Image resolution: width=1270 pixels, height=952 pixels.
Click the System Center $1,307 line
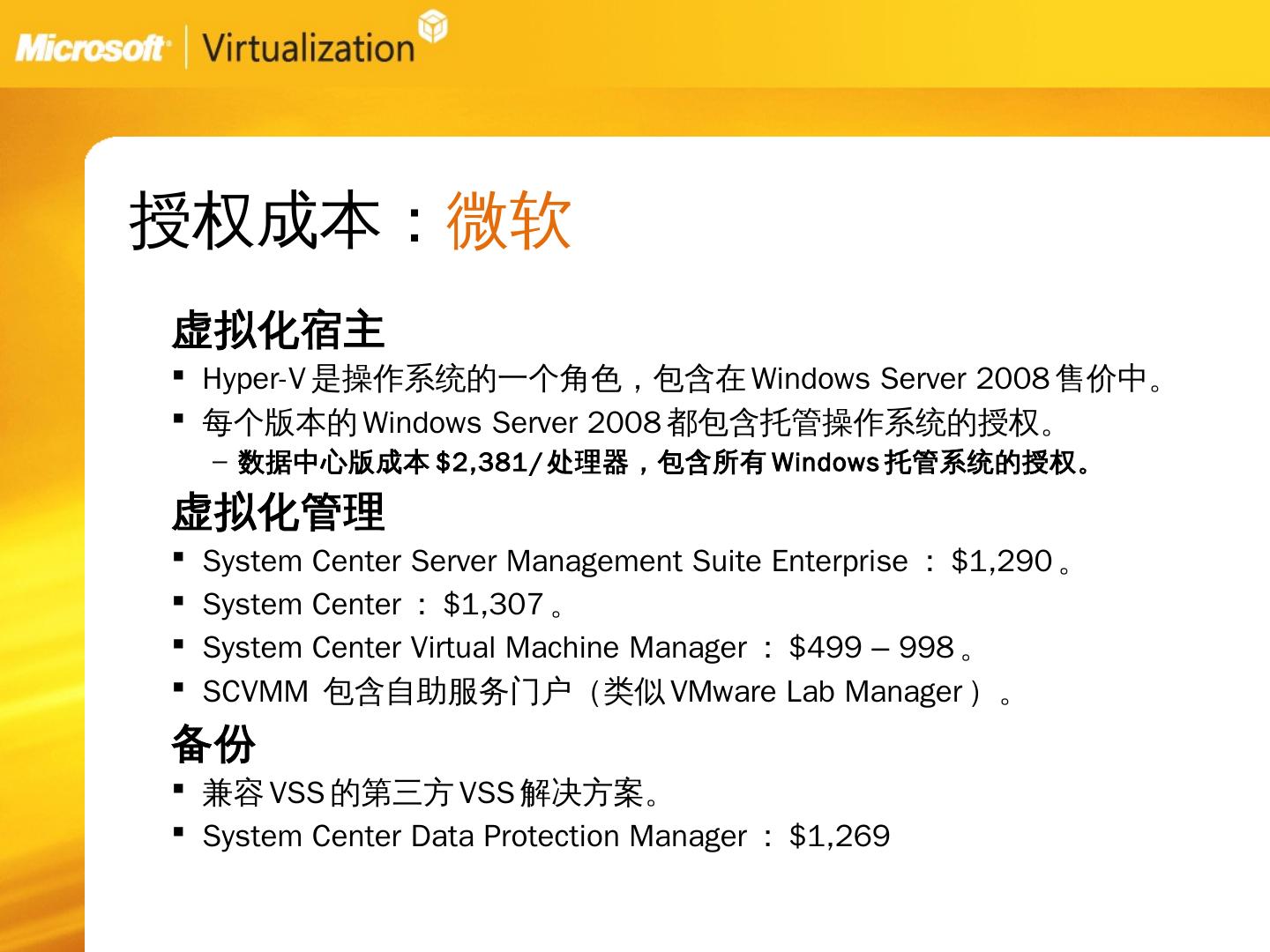pyautogui.click(x=382, y=605)
